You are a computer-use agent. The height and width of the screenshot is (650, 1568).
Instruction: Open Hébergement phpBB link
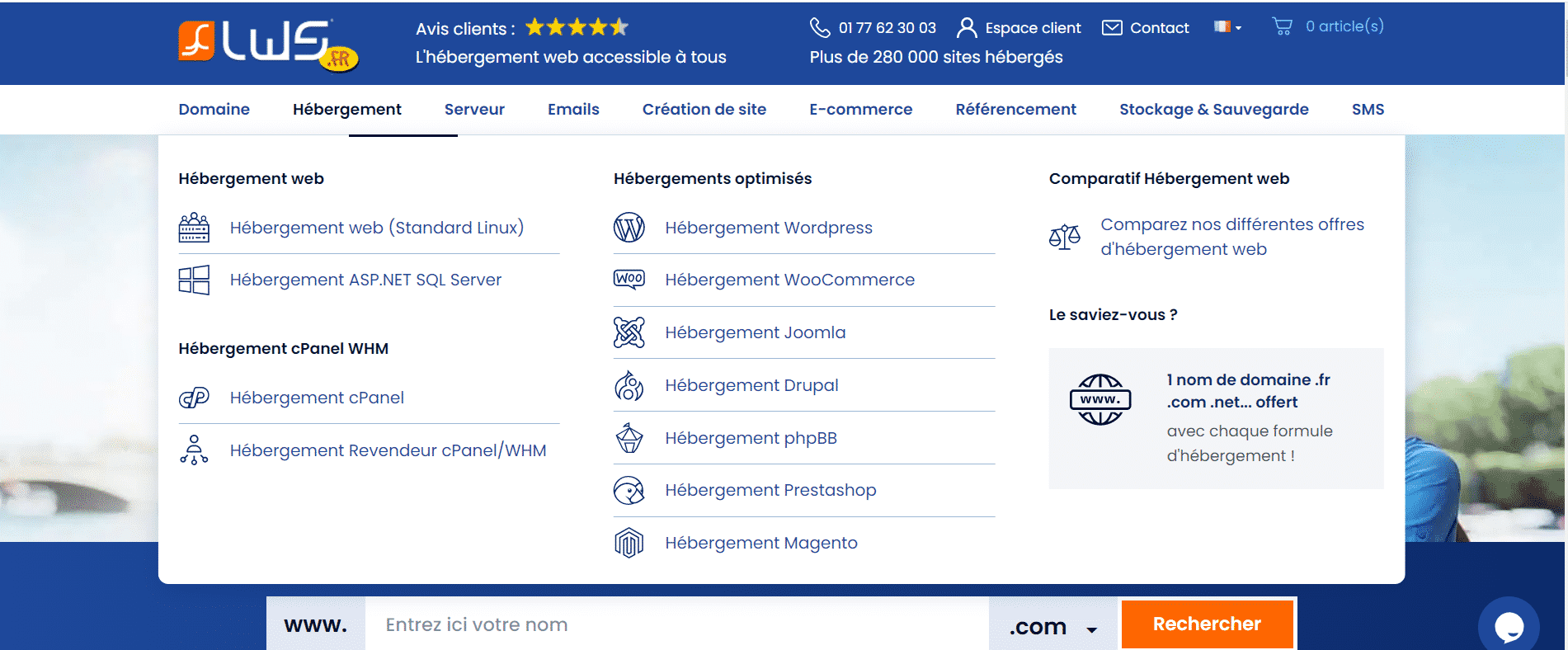tap(751, 438)
